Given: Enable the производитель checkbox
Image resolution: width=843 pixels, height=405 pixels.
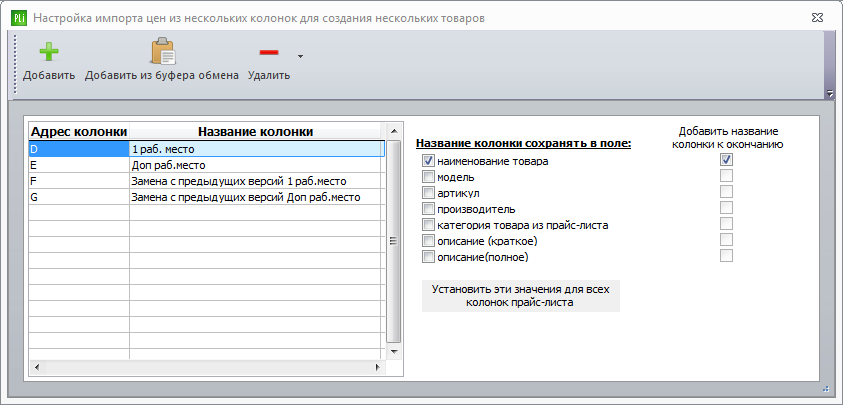Looking at the screenshot, I should (428, 209).
